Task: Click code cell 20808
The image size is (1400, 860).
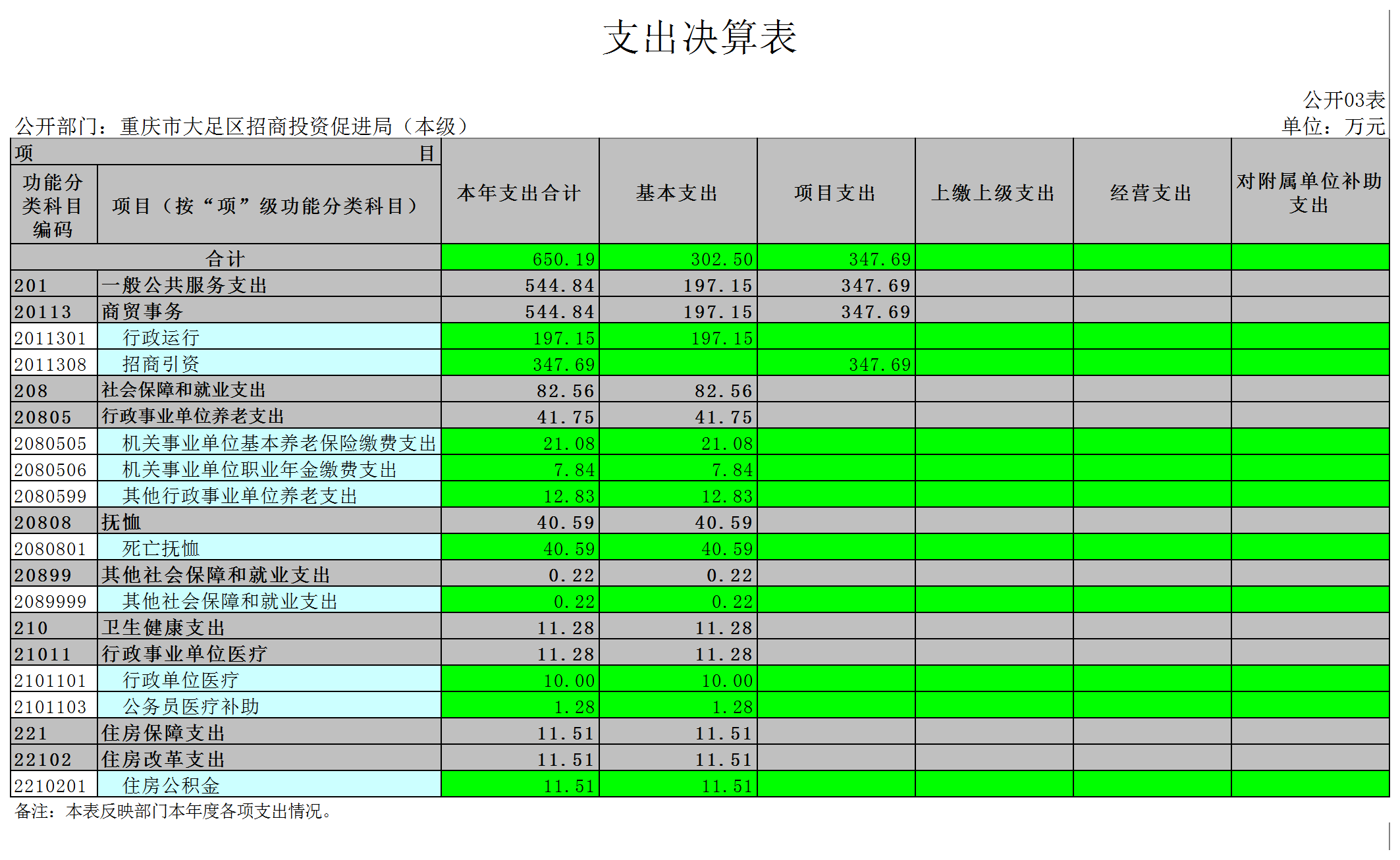Action: (54, 521)
